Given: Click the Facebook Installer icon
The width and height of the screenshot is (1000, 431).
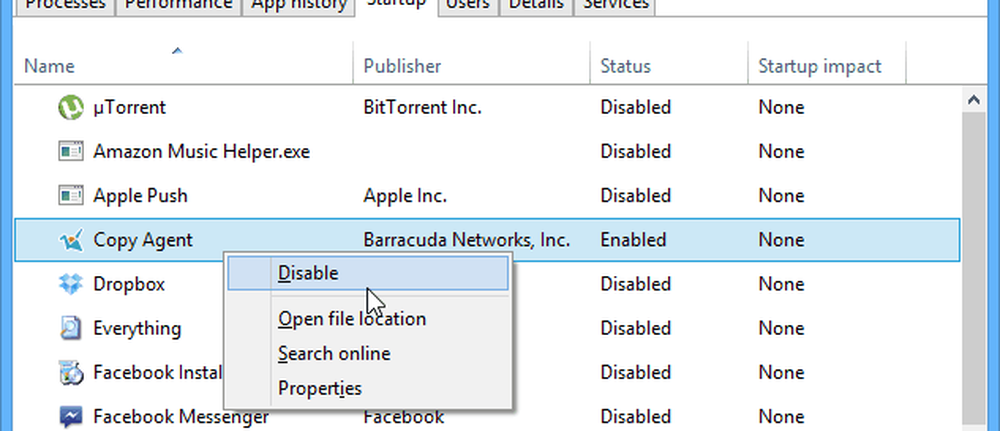Looking at the screenshot, I should click(x=71, y=372).
